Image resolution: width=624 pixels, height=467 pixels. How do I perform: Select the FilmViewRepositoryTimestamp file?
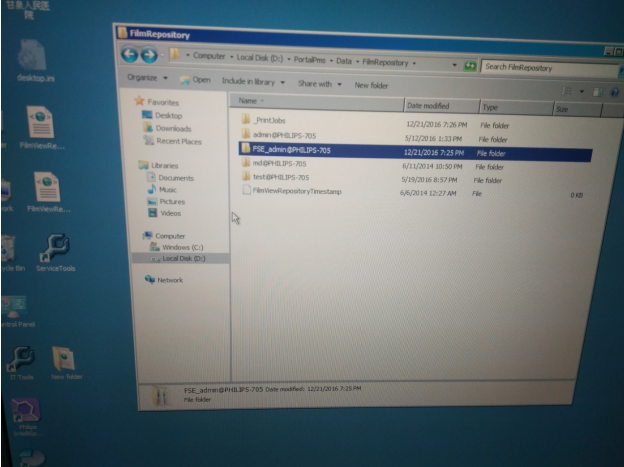tap(297, 191)
